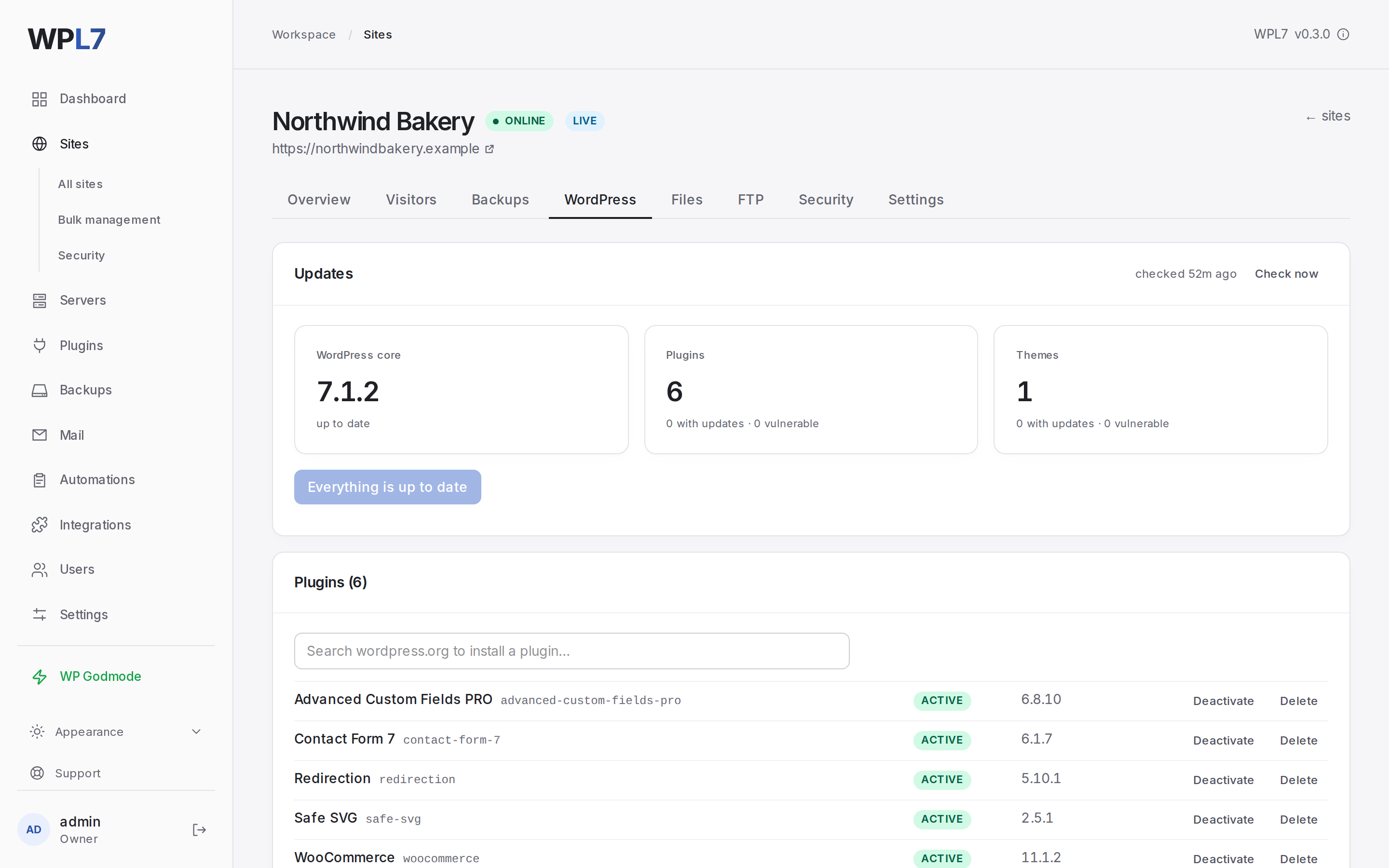Deactivate Advanced Custom Fields PRO

tap(1223, 701)
